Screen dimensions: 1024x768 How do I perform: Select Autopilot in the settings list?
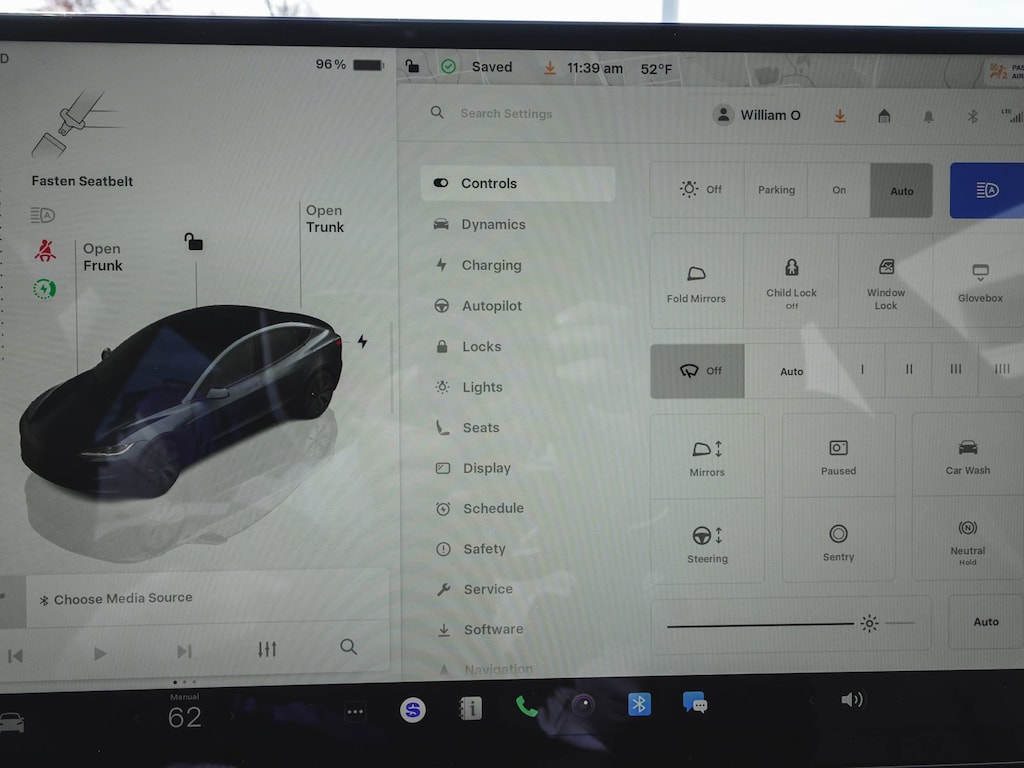491,306
